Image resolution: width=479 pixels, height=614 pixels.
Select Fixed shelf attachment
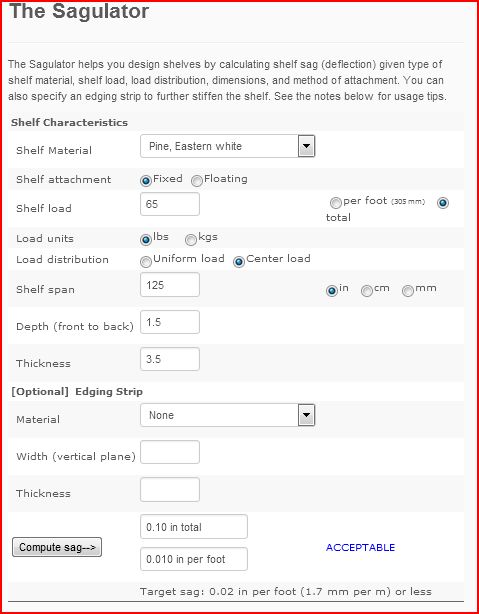146,181
